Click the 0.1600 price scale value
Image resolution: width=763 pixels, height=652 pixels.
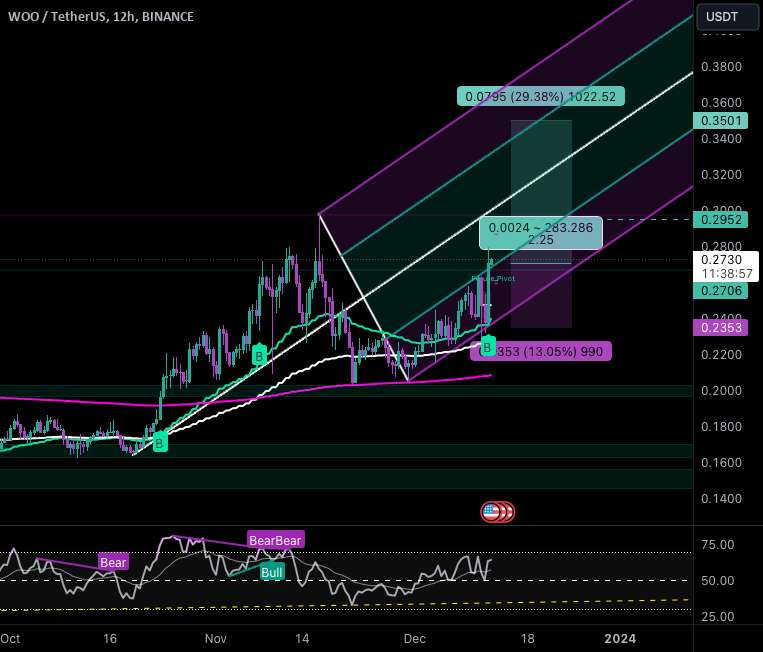pyautogui.click(x=721, y=462)
